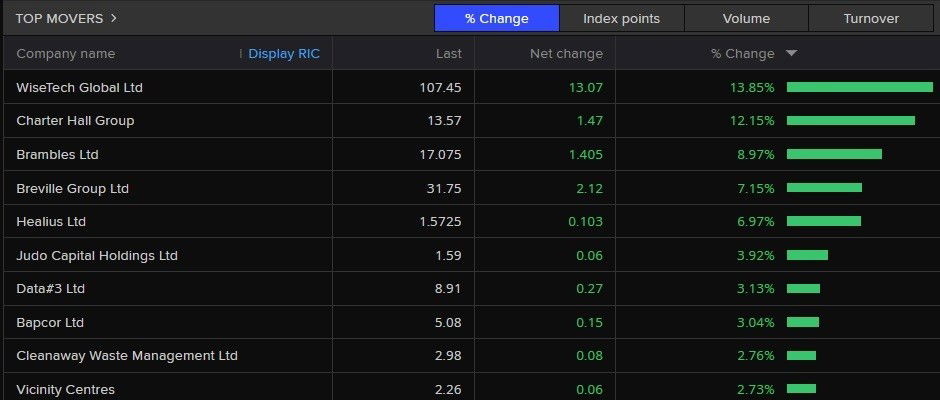The height and width of the screenshot is (400, 940).
Task: Click the green bar for WiseTech Global
Action: click(x=859, y=87)
